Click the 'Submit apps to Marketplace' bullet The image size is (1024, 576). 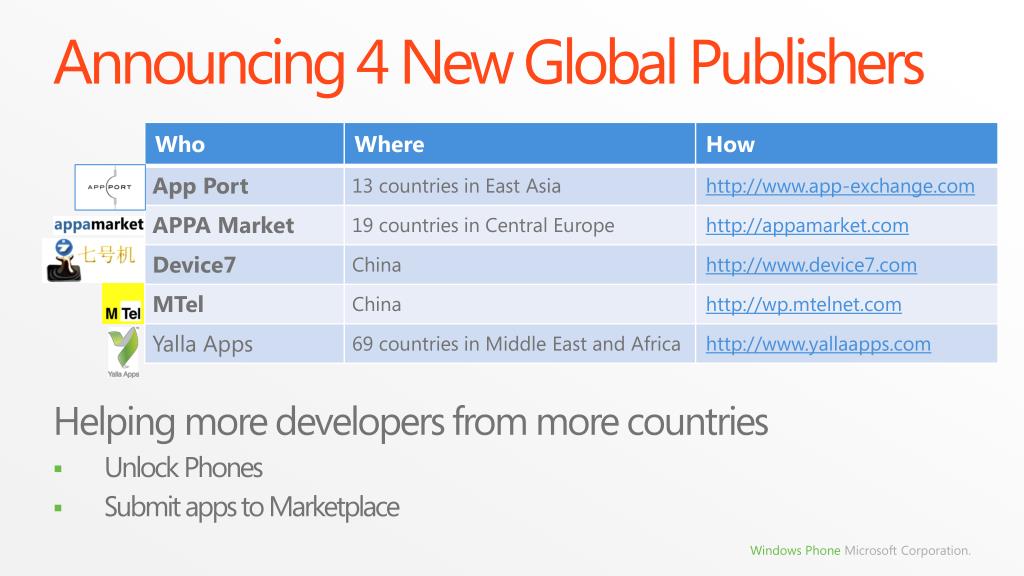[x=252, y=507]
